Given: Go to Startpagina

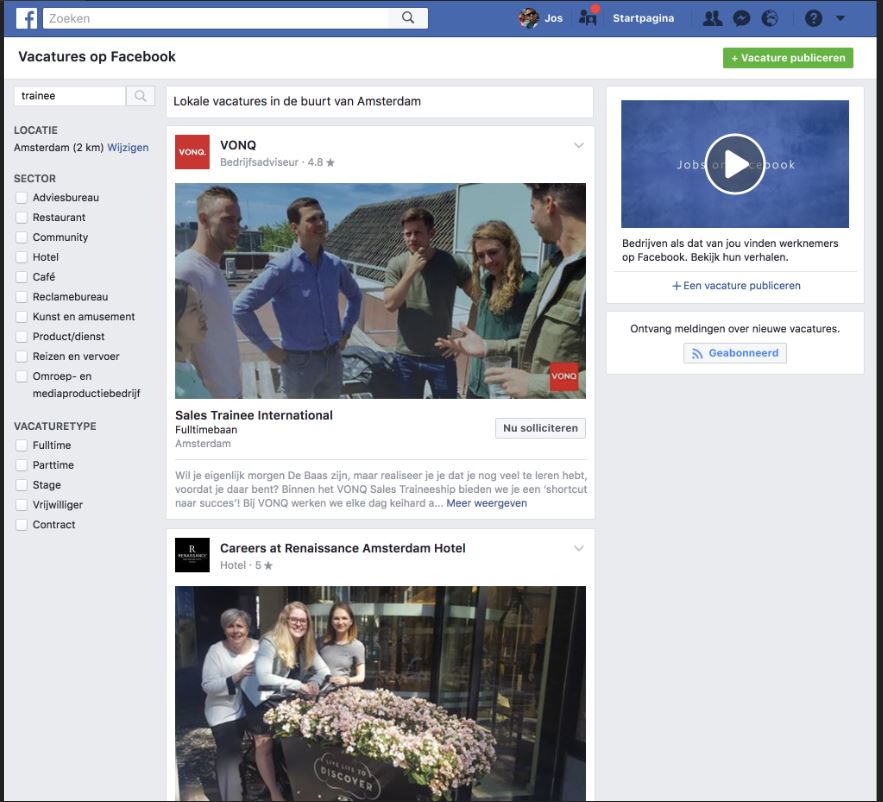Looking at the screenshot, I should [643, 19].
